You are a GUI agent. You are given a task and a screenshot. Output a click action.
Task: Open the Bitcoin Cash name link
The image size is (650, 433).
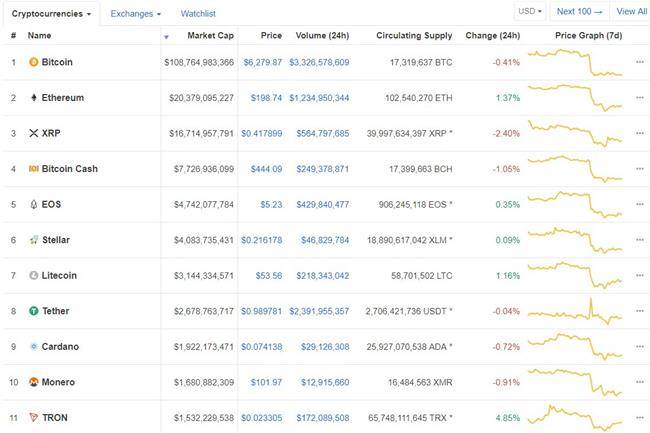(x=70, y=169)
